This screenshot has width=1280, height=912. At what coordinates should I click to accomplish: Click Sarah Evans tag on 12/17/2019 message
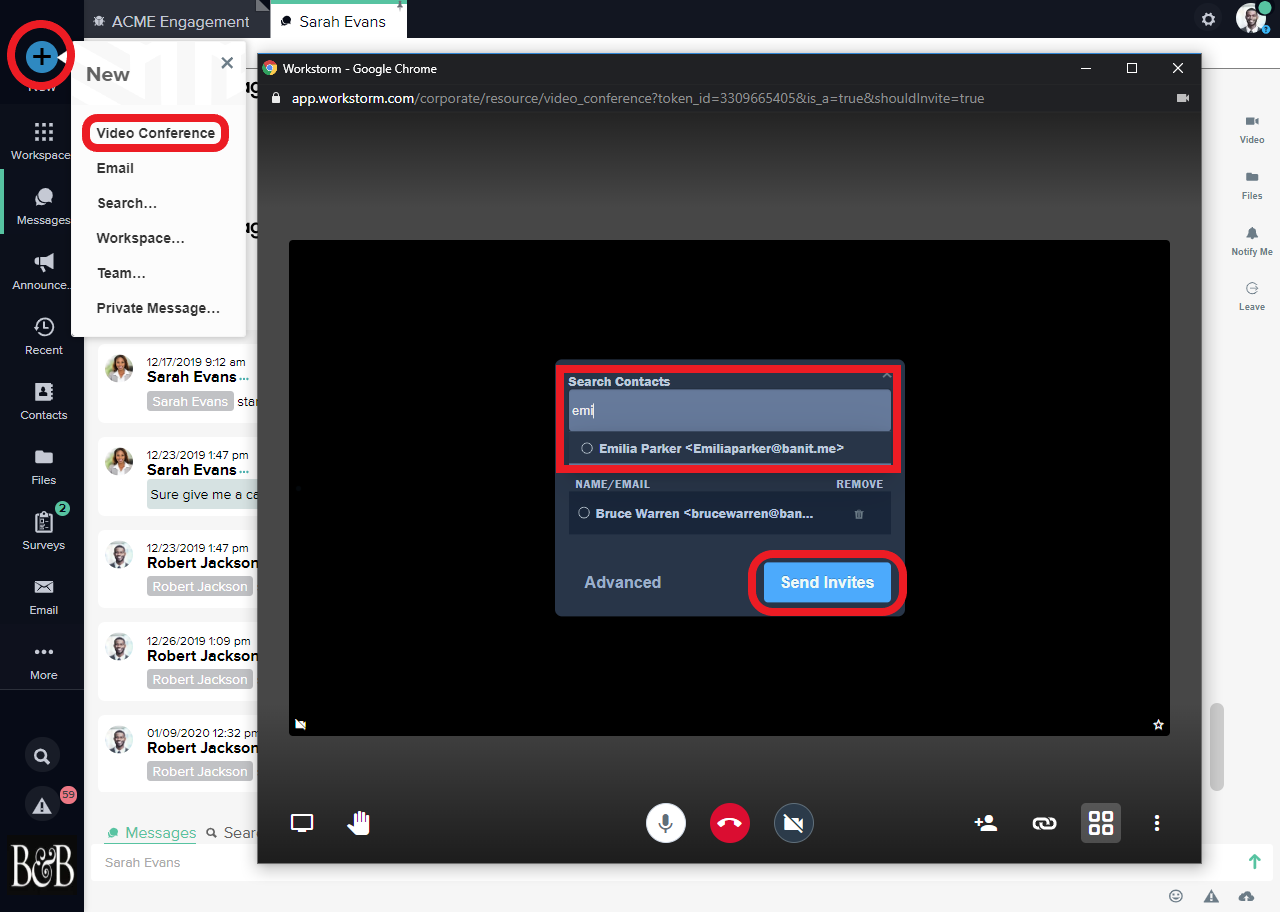click(190, 401)
